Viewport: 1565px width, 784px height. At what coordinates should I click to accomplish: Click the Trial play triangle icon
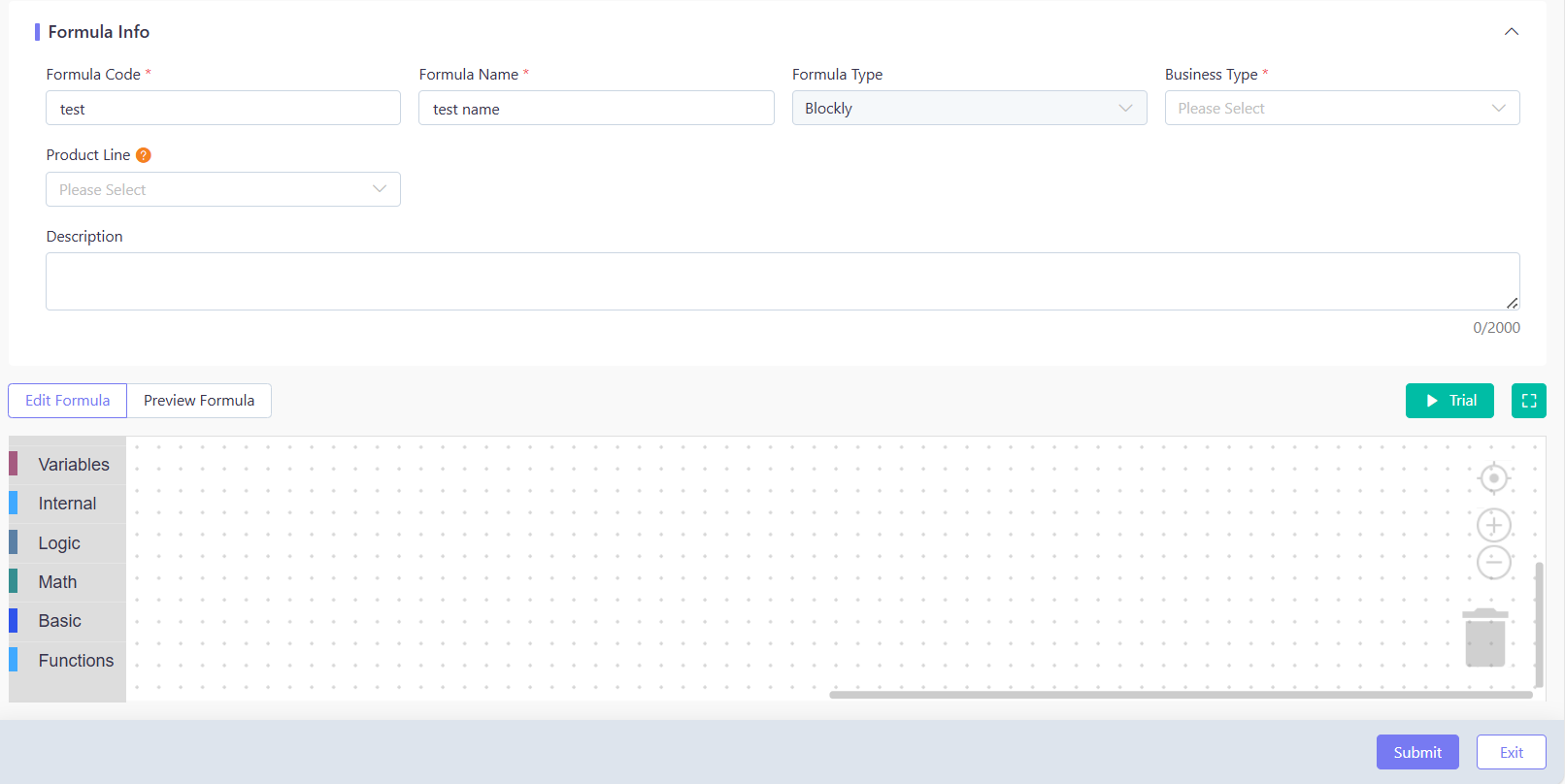[x=1432, y=401]
